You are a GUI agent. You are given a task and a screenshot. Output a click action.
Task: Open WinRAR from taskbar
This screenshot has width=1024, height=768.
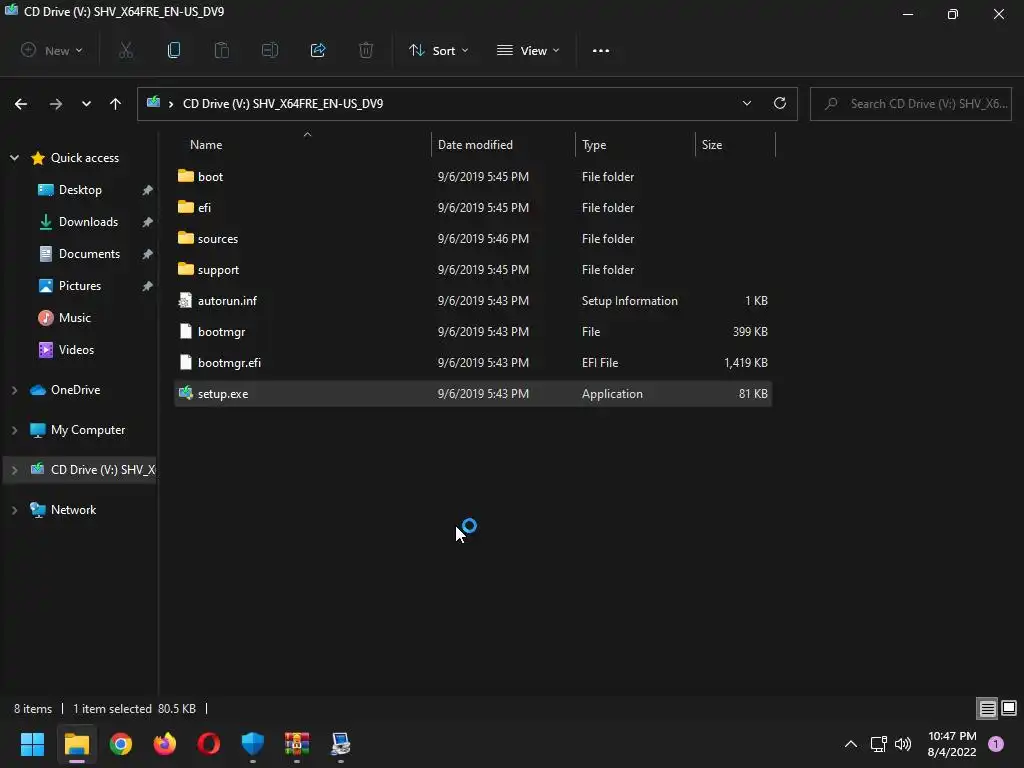point(296,744)
